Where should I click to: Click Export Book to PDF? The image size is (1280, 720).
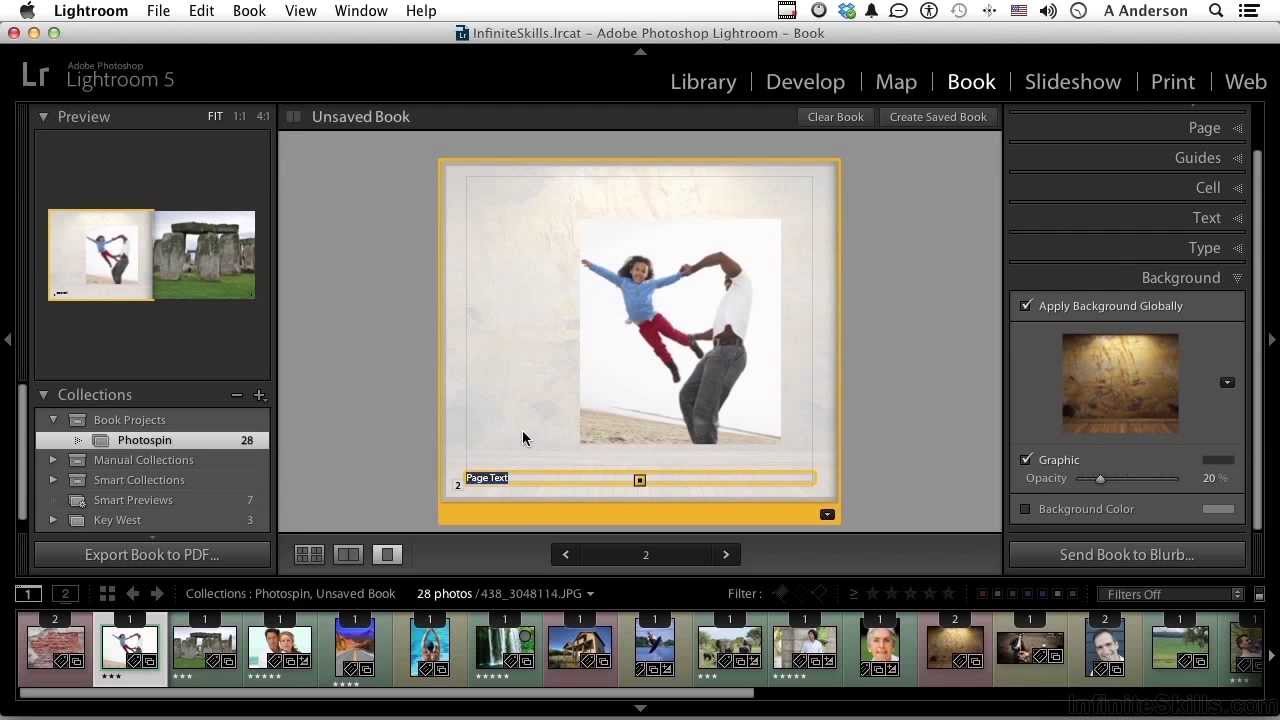coord(152,555)
